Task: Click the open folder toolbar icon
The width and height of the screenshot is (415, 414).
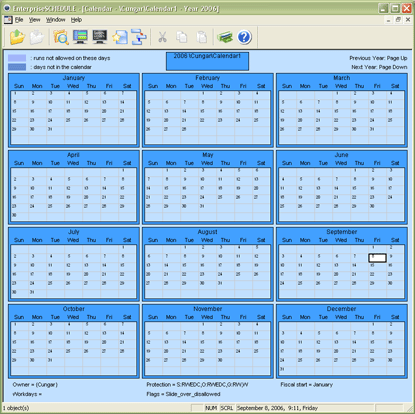Action: [17, 37]
